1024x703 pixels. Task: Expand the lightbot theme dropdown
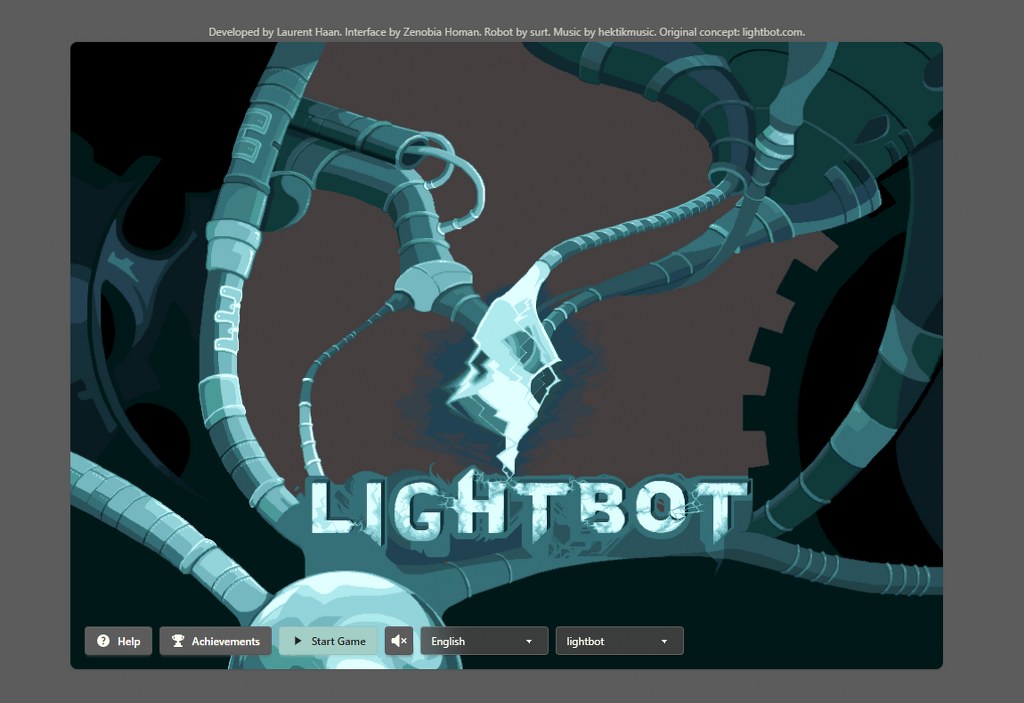pyautogui.click(x=620, y=641)
